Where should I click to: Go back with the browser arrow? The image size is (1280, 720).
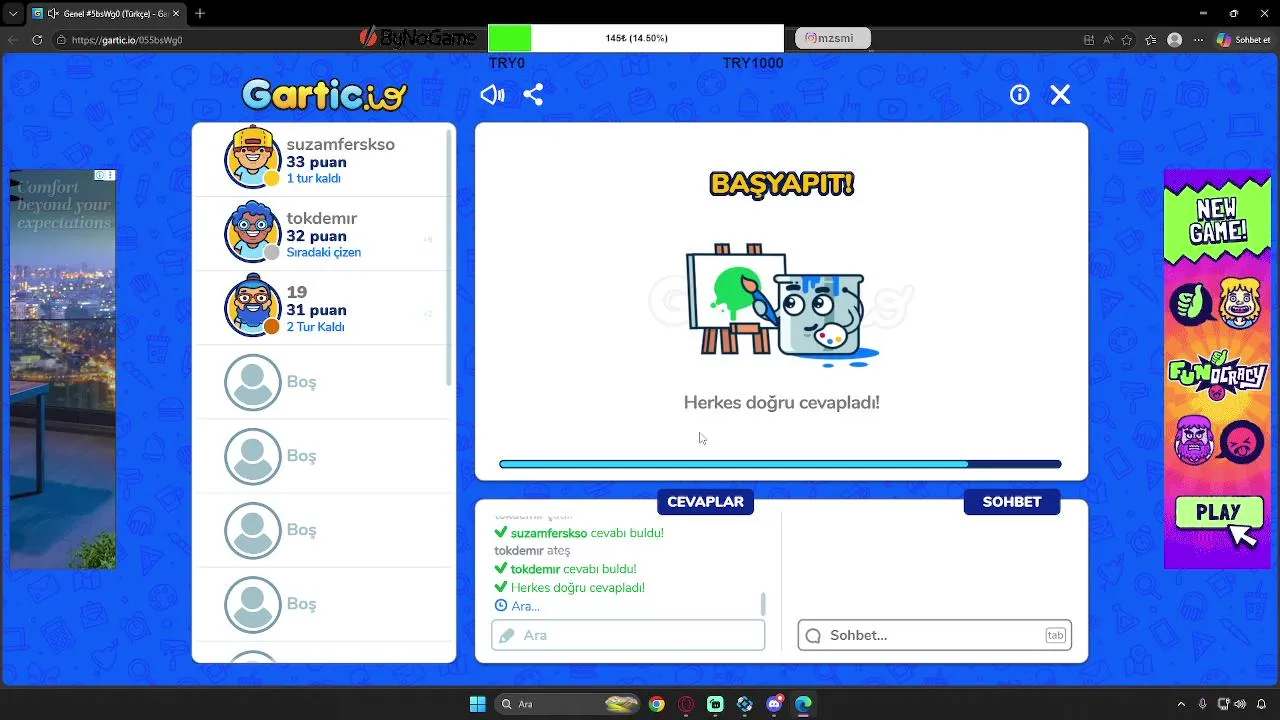pyautogui.click(x=12, y=40)
